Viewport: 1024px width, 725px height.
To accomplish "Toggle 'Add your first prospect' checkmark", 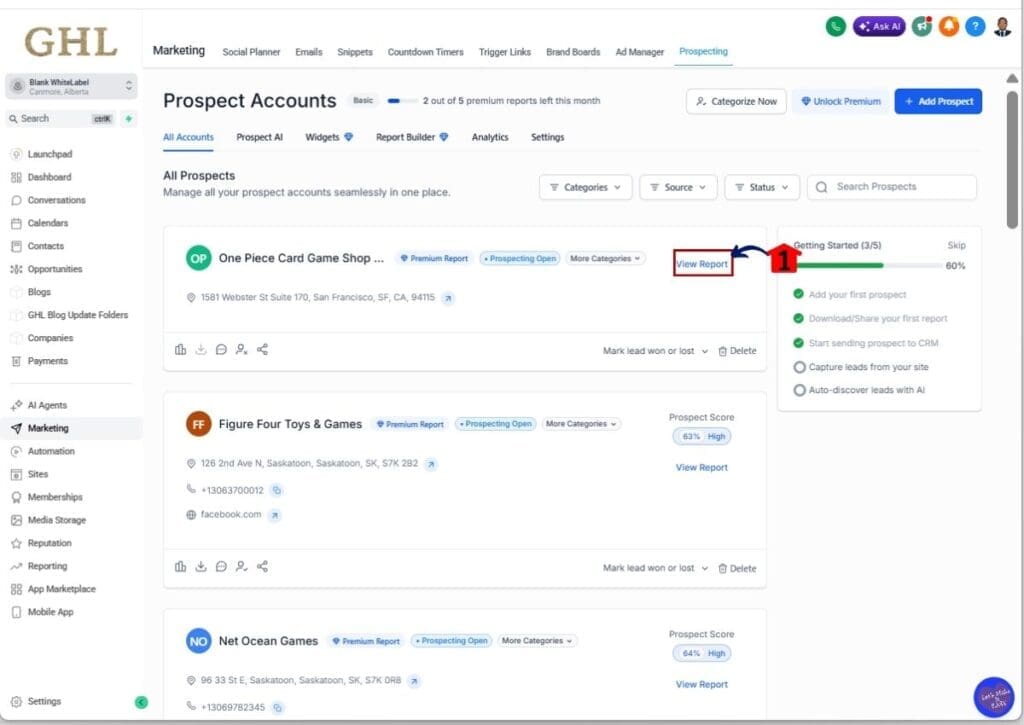I will click(x=799, y=295).
